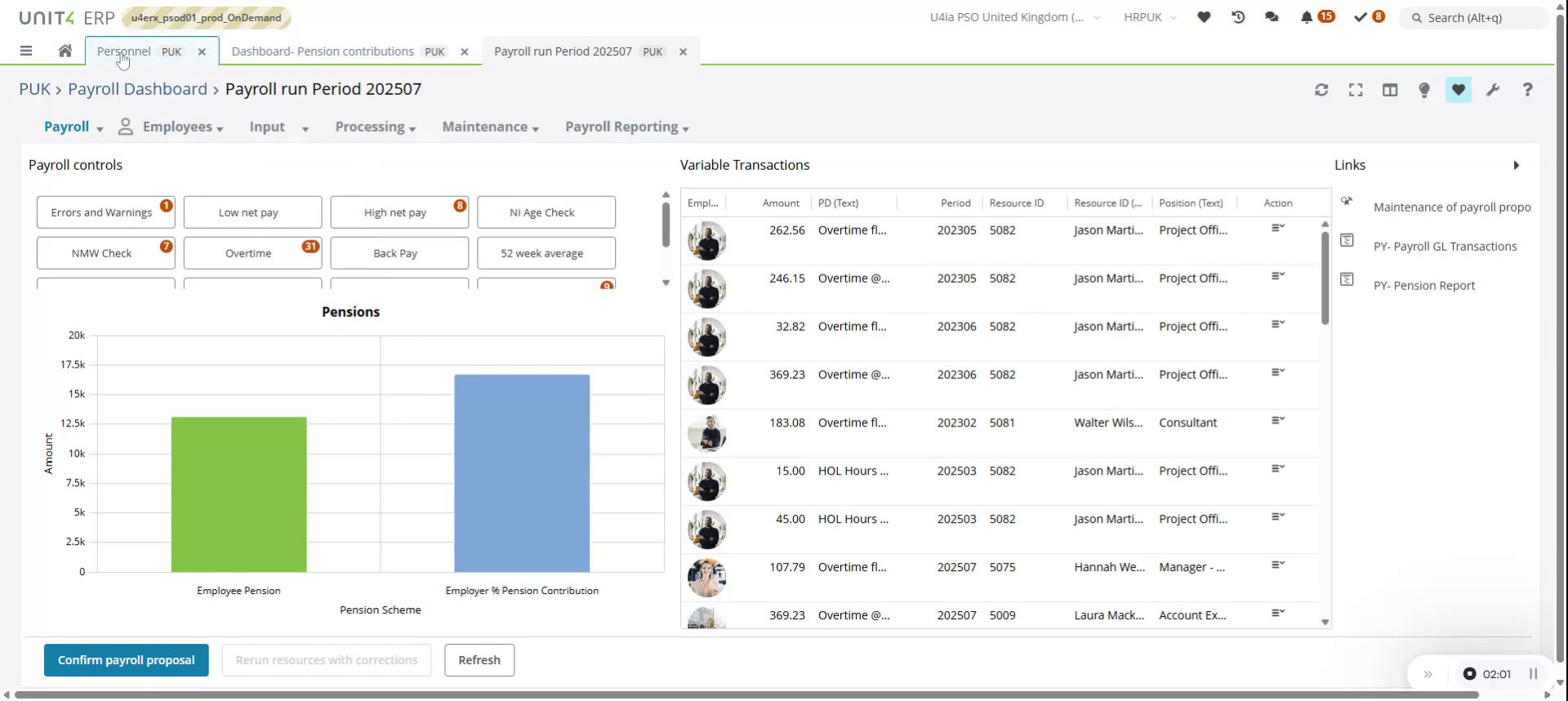Refresh the page using the toolbar icon
The width and height of the screenshot is (1568, 701).
[x=1321, y=90]
